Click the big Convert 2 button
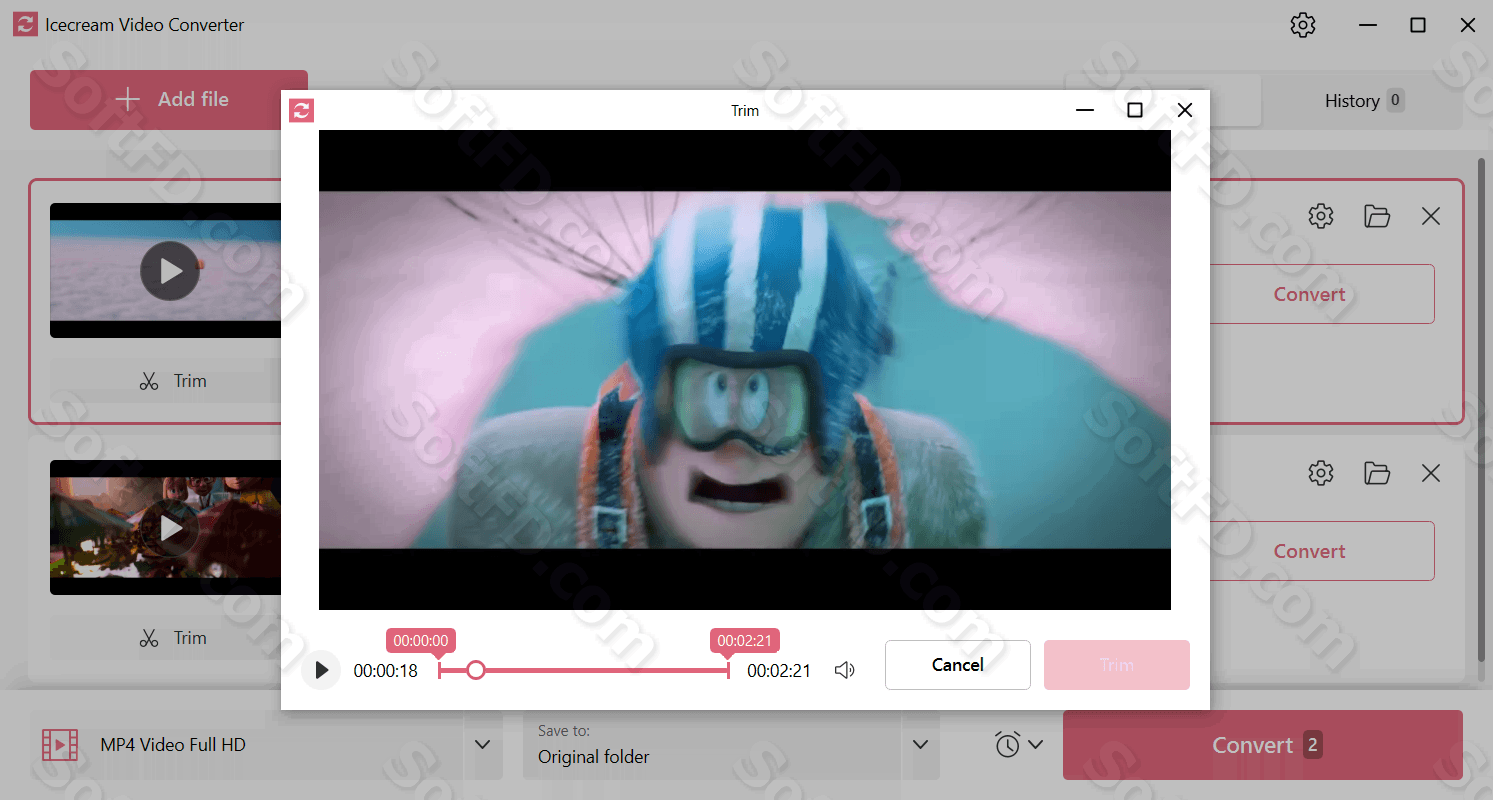 pyautogui.click(x=1263, y=745)
